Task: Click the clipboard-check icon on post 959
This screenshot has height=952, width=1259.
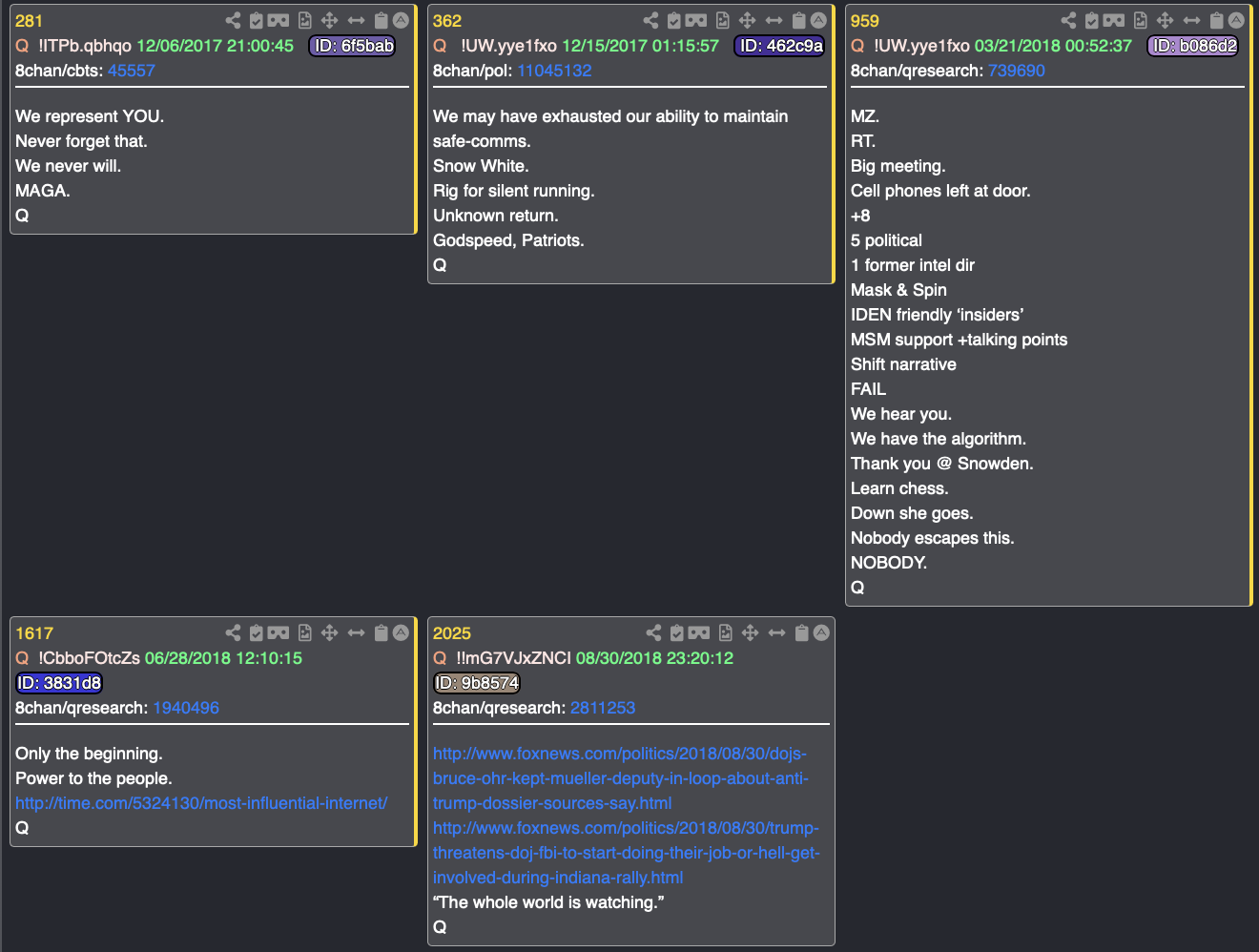Action: tap(1092, 20)
